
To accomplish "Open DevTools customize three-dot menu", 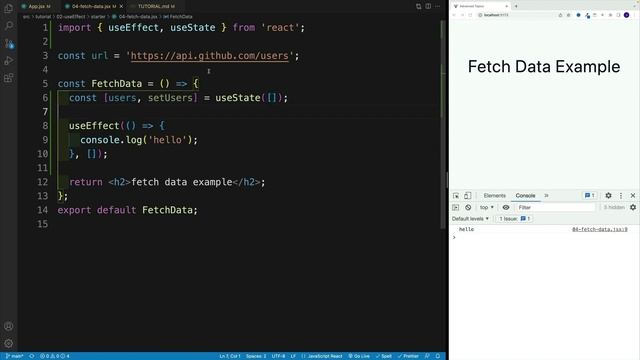I will 621,196.
